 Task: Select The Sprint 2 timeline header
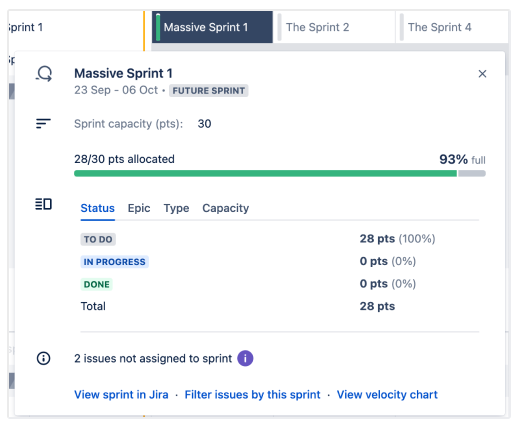[334, 27]
